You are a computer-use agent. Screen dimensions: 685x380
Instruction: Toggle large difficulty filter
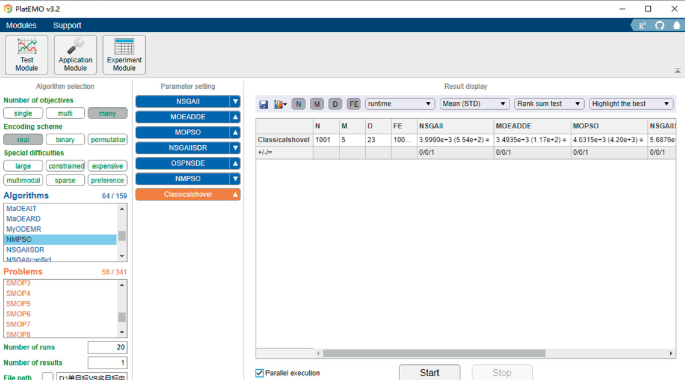point(23,166)
